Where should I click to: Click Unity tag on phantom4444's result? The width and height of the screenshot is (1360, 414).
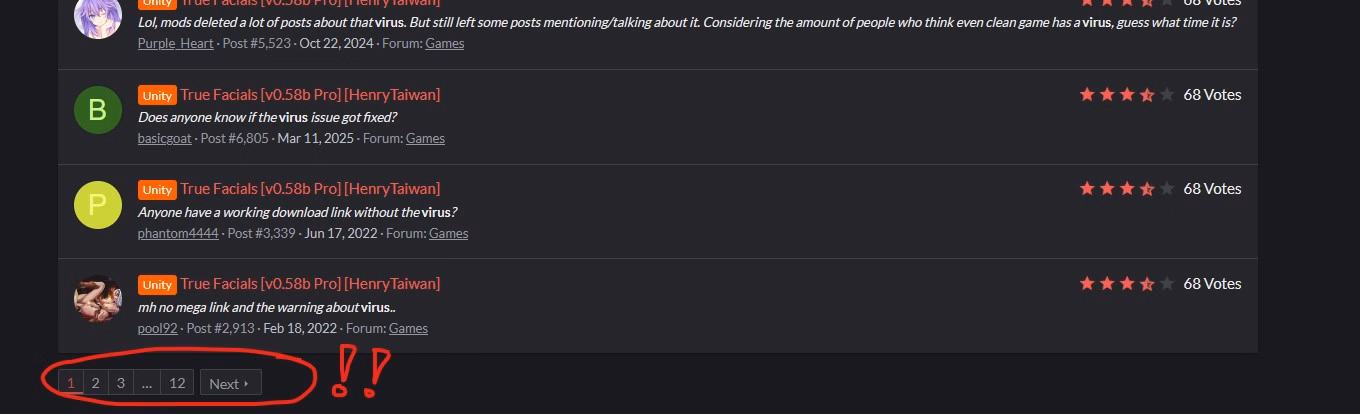pyautogui.click(x=157, y=189)
